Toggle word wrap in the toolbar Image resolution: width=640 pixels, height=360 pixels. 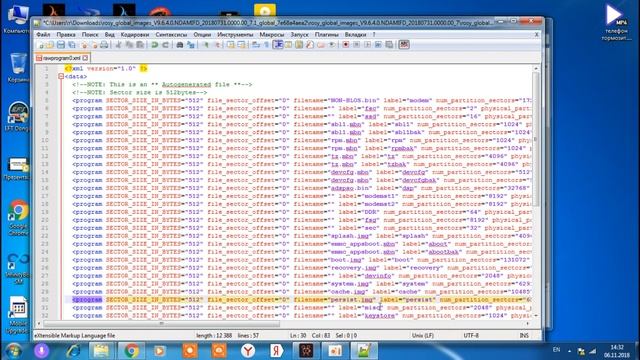click(256, 45)
